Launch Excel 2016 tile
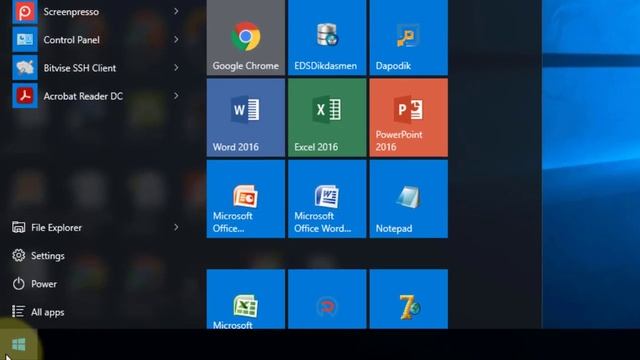Viewport: 640px width, 360px height. coord(327,118)
